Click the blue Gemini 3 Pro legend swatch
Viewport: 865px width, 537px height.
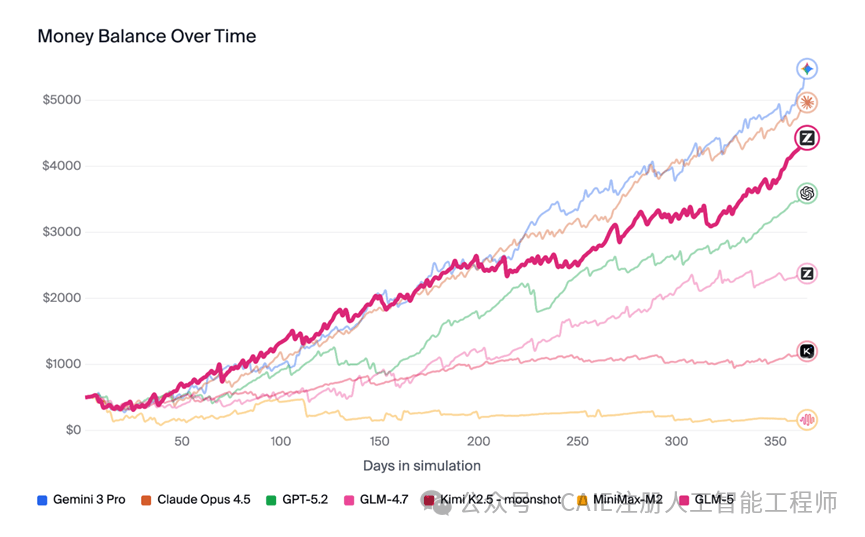pos(42,499)
